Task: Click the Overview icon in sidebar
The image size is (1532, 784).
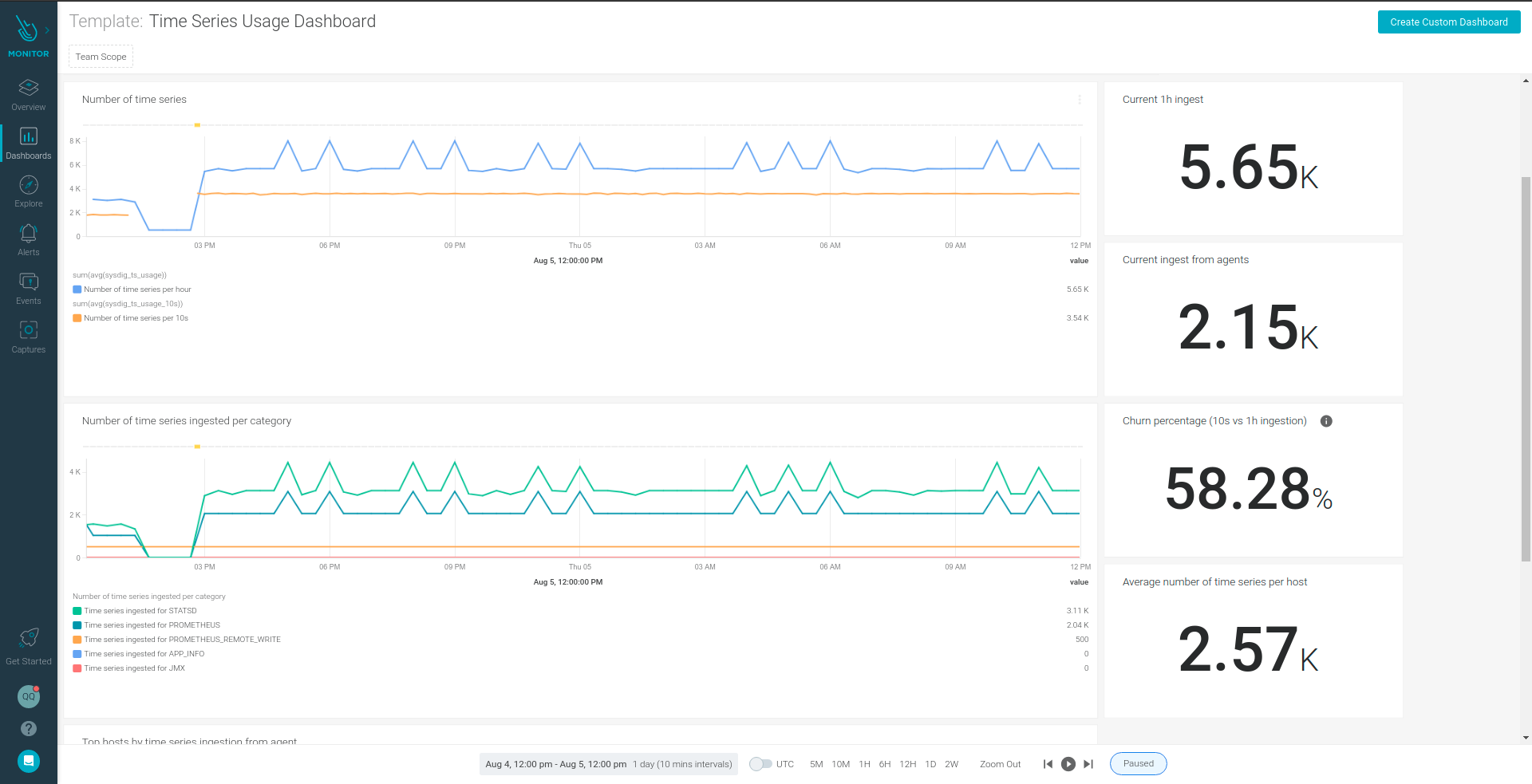Action: 28,93
